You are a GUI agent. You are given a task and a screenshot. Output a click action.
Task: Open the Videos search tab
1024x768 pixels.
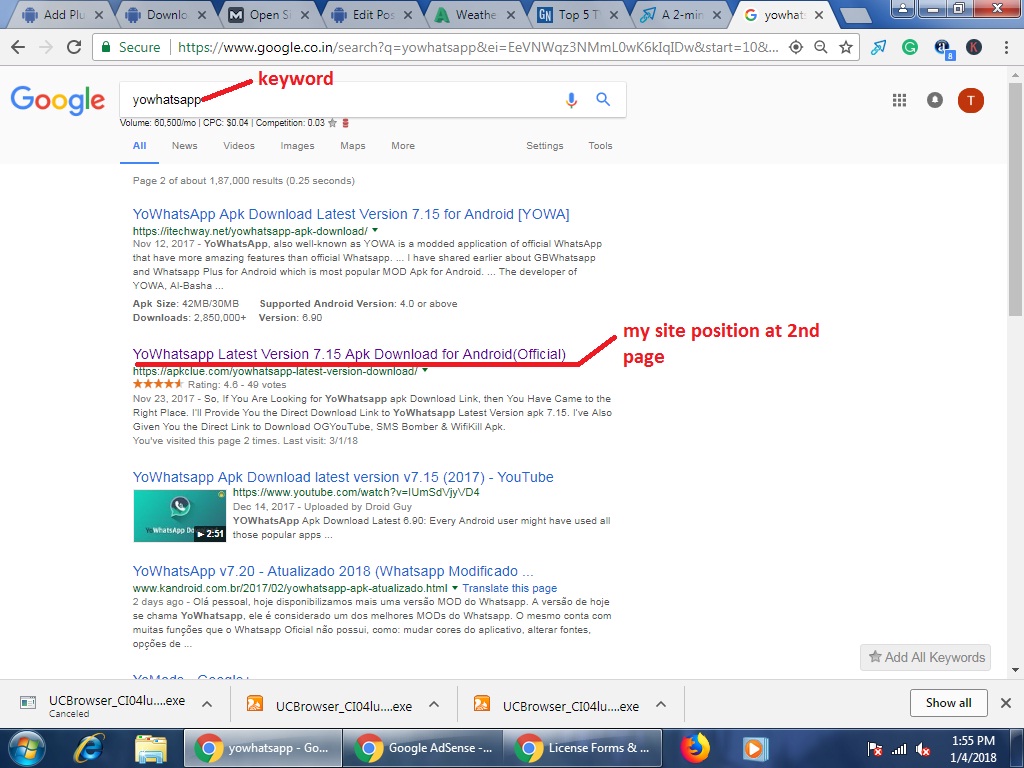[239, 146]
